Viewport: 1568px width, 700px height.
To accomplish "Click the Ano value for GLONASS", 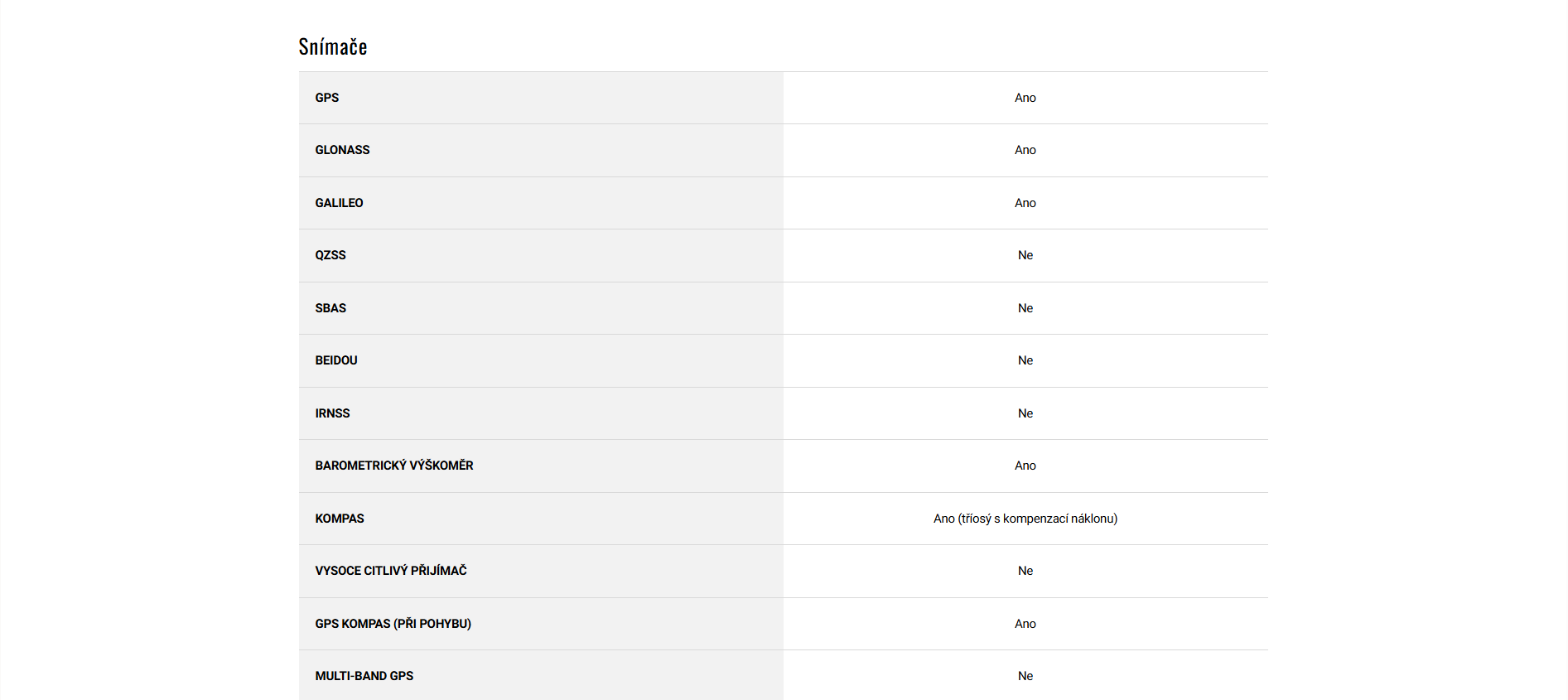I will coord(1025,150).
